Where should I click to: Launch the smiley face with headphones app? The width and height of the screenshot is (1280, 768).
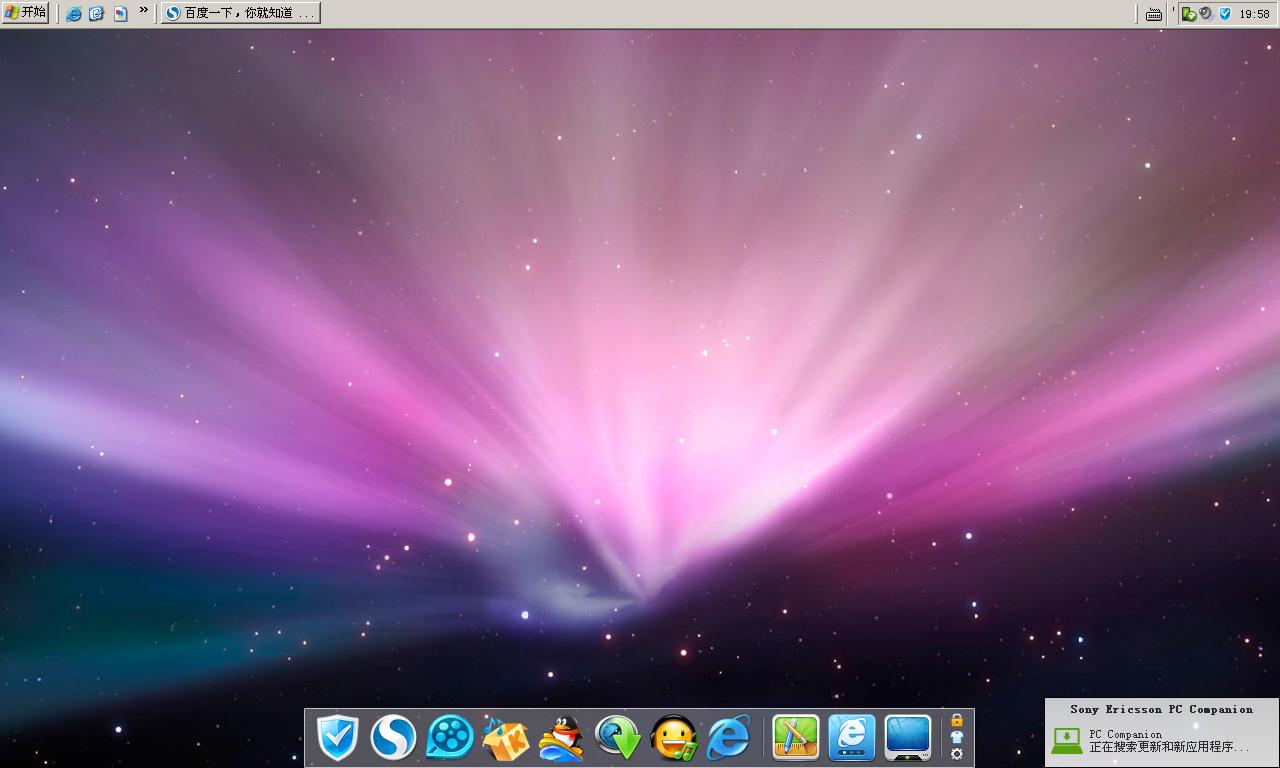point(673,739)
